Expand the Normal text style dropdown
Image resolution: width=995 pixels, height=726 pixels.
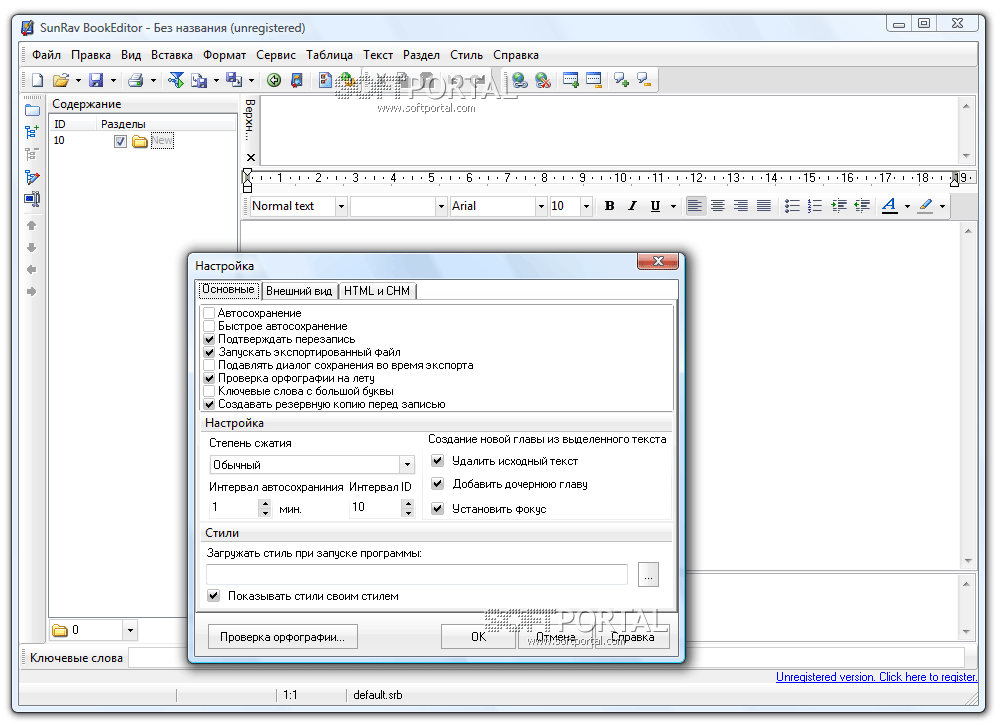(341, 206)
